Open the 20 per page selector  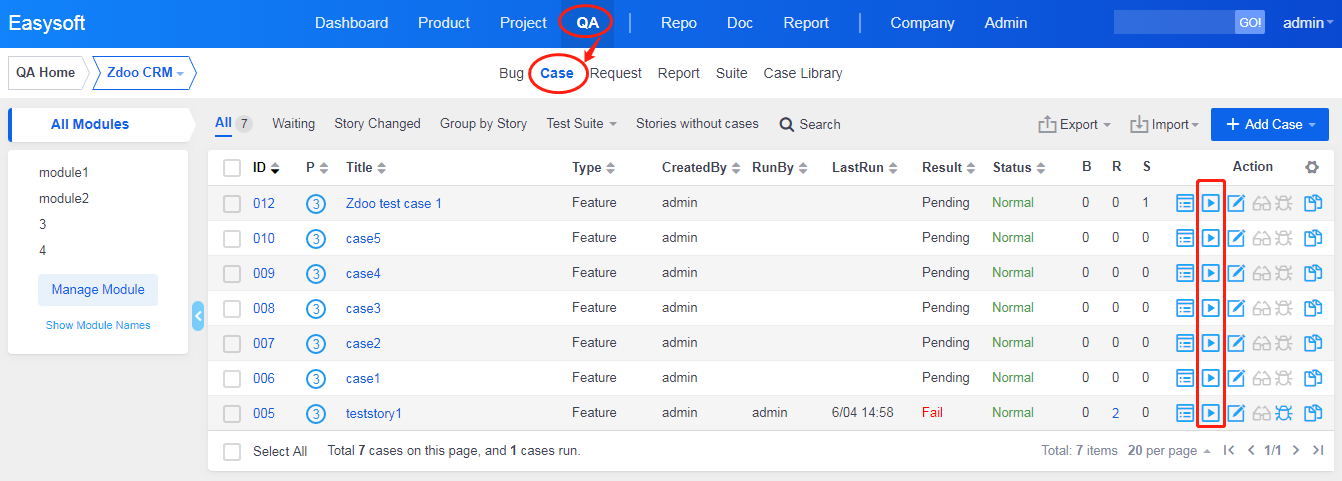click(1169, 451)
